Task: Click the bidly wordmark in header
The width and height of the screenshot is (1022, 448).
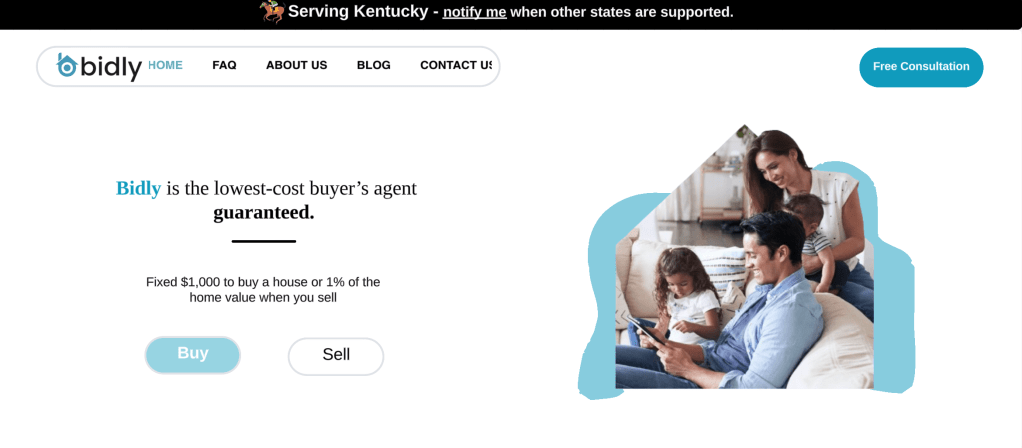Action: 111,66
